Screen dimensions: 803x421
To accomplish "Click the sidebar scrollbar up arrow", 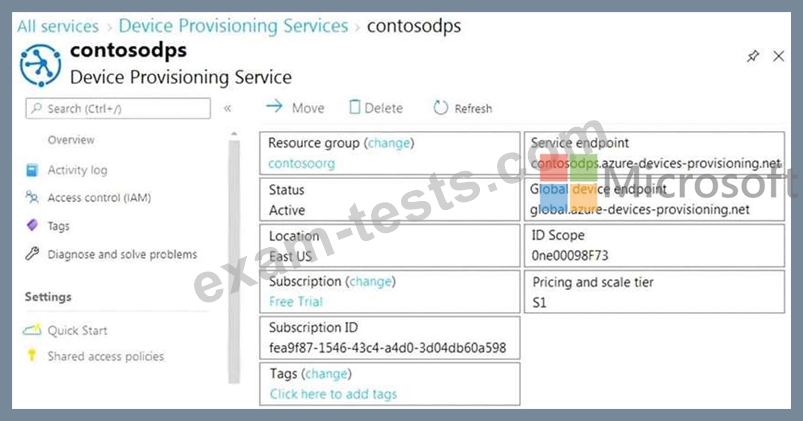I will pyautogui.click(x=234, y=134).
